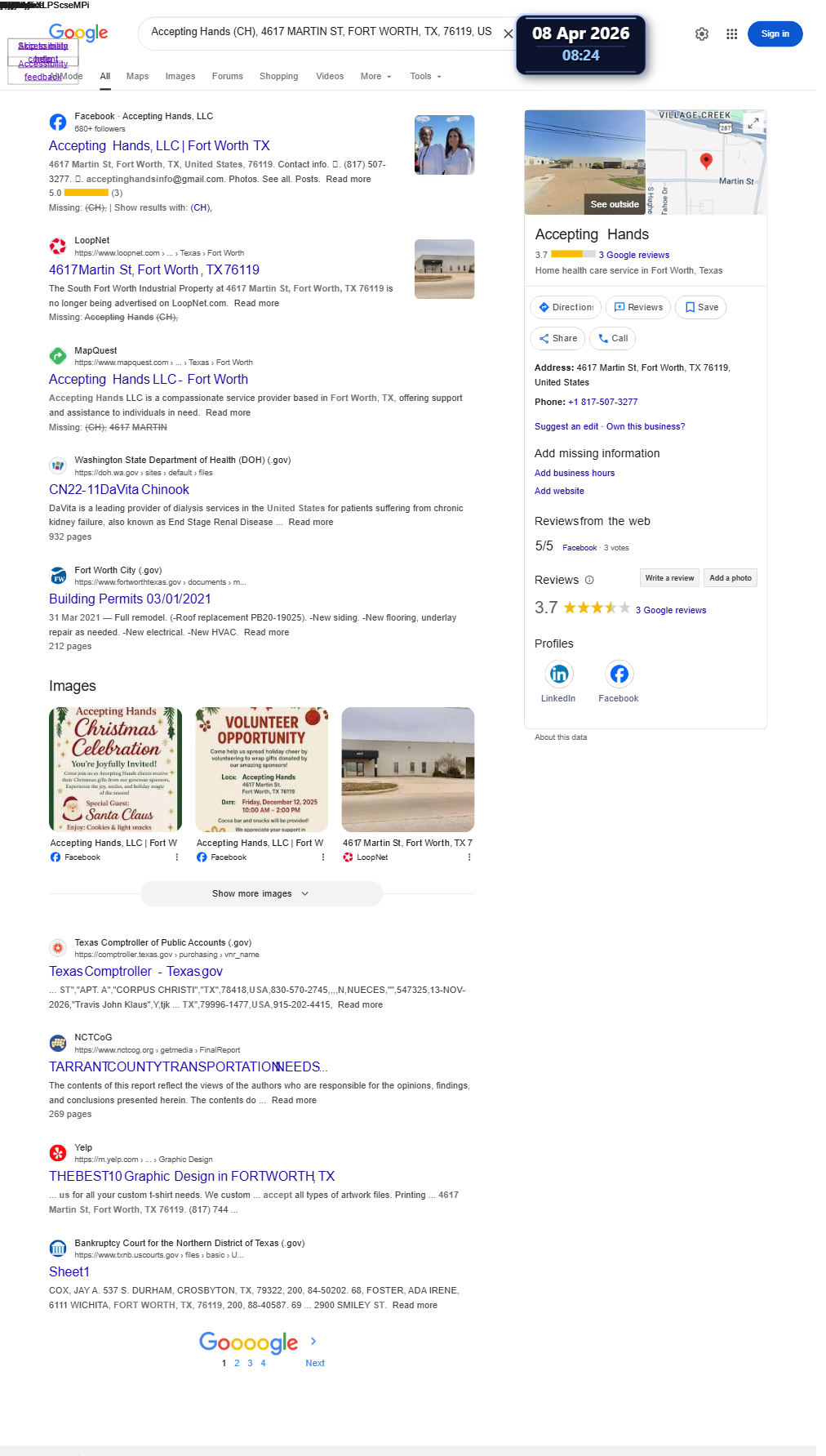Screen dimensions: 826x1456
Task: Switch to the Maps tab
Action: tap(137, 76)
